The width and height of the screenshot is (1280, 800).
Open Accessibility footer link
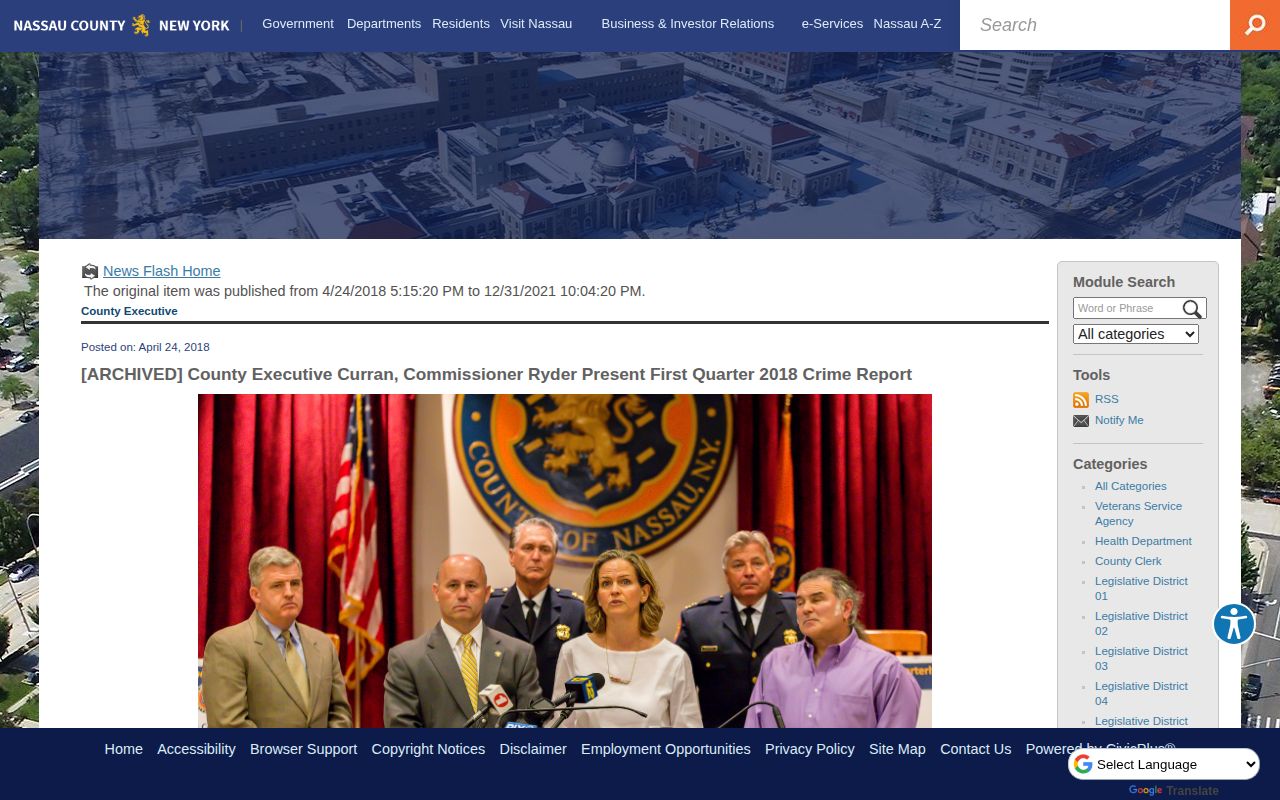(196, 749)
